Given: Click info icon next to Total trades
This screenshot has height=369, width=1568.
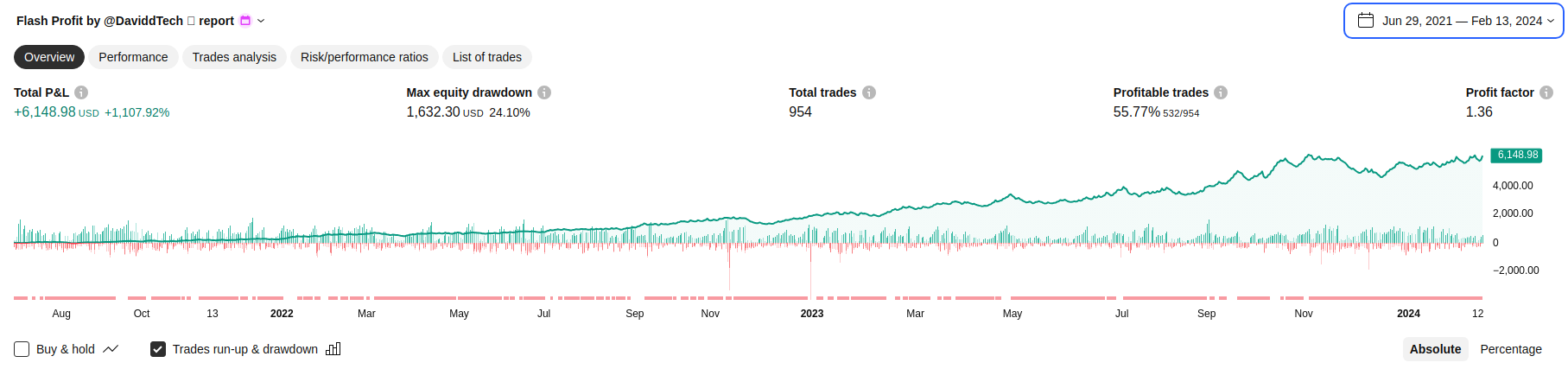Looking at the screenshot, I should 869,92.
